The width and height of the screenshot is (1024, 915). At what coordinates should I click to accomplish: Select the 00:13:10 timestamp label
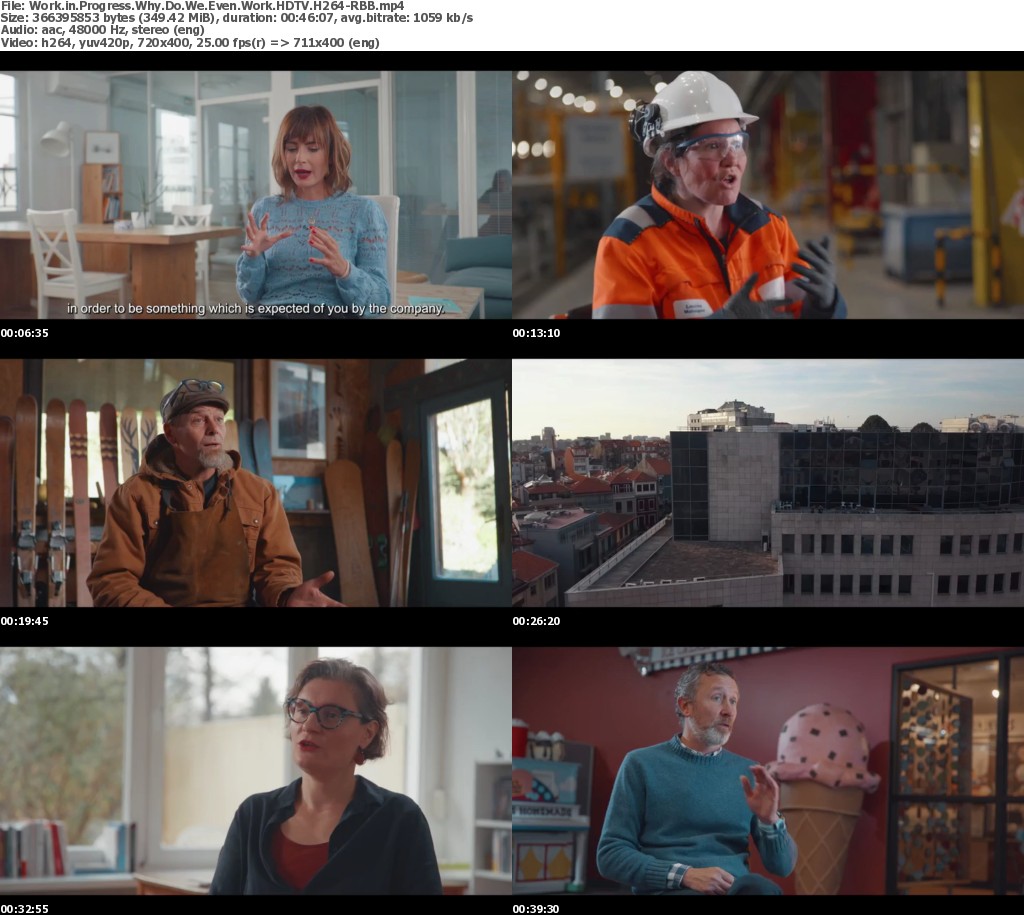[536, 333]
